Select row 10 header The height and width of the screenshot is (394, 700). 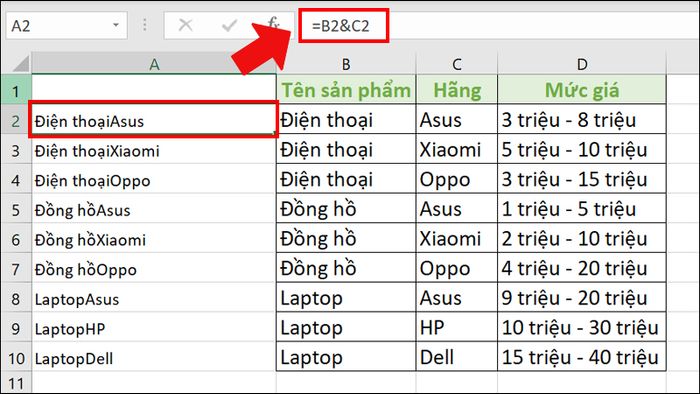[16, 357]
